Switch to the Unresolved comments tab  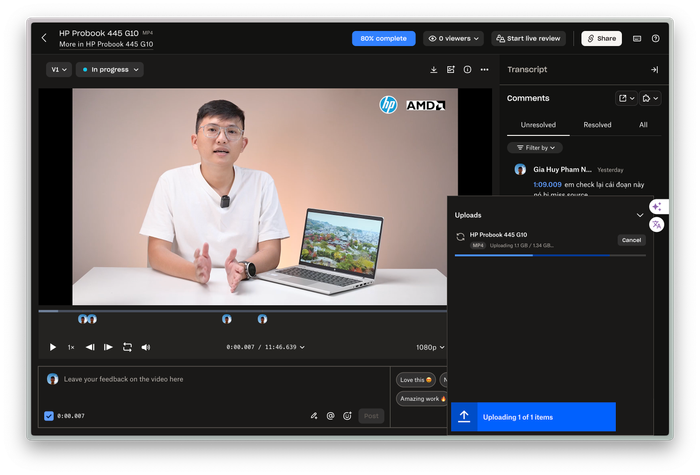click(x=538, y=125)
